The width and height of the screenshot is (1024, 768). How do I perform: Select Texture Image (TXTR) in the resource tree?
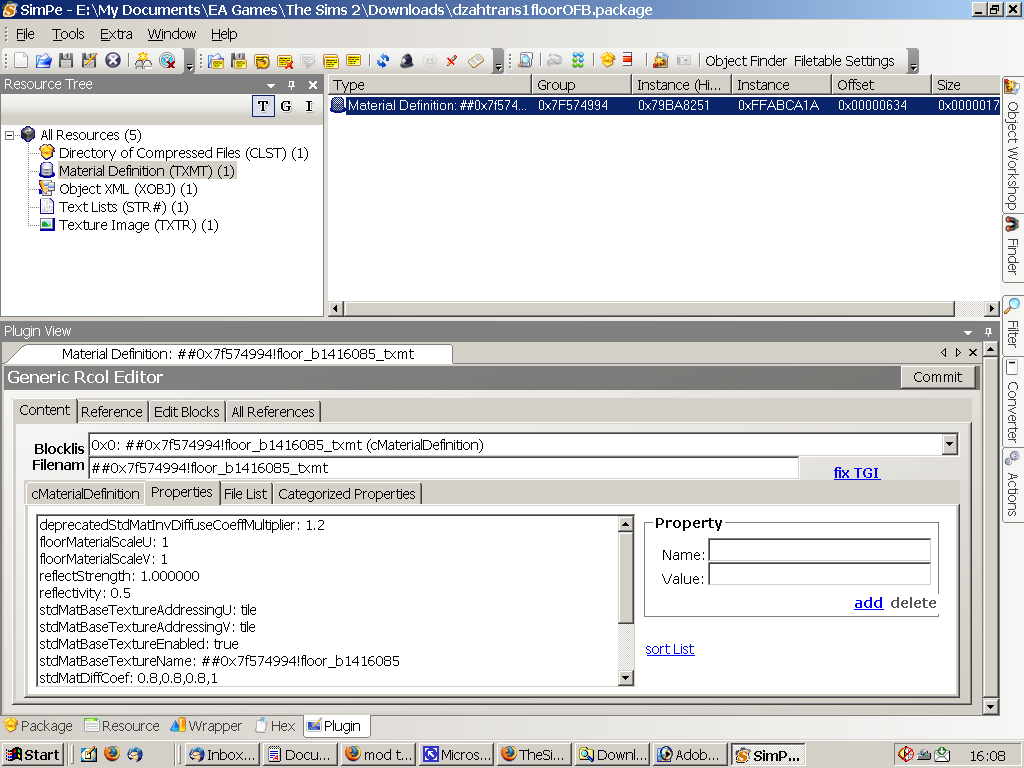138,225
